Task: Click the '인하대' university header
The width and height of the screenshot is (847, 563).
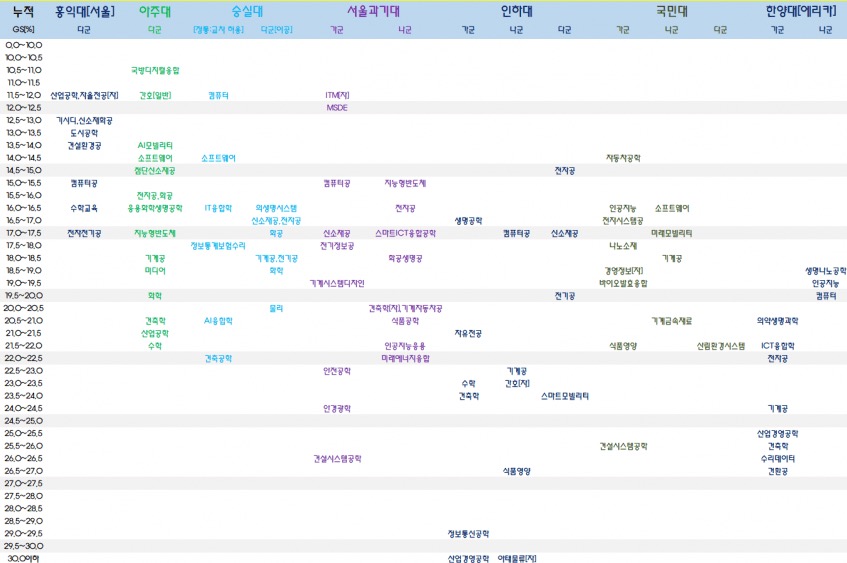Action: 516,11
